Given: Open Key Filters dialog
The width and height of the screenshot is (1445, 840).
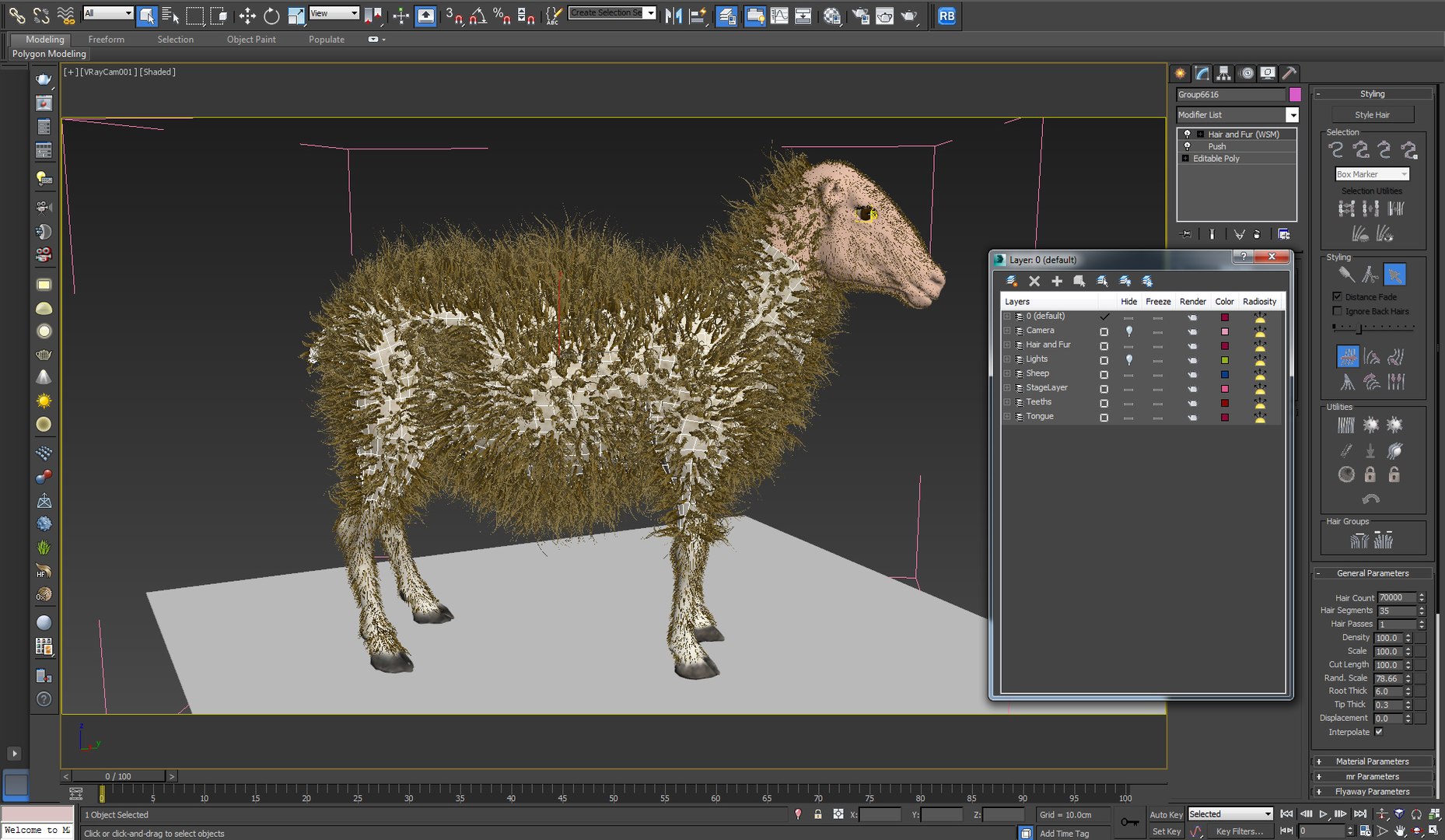Looking at the screenshot, I should pos(1240,831).
